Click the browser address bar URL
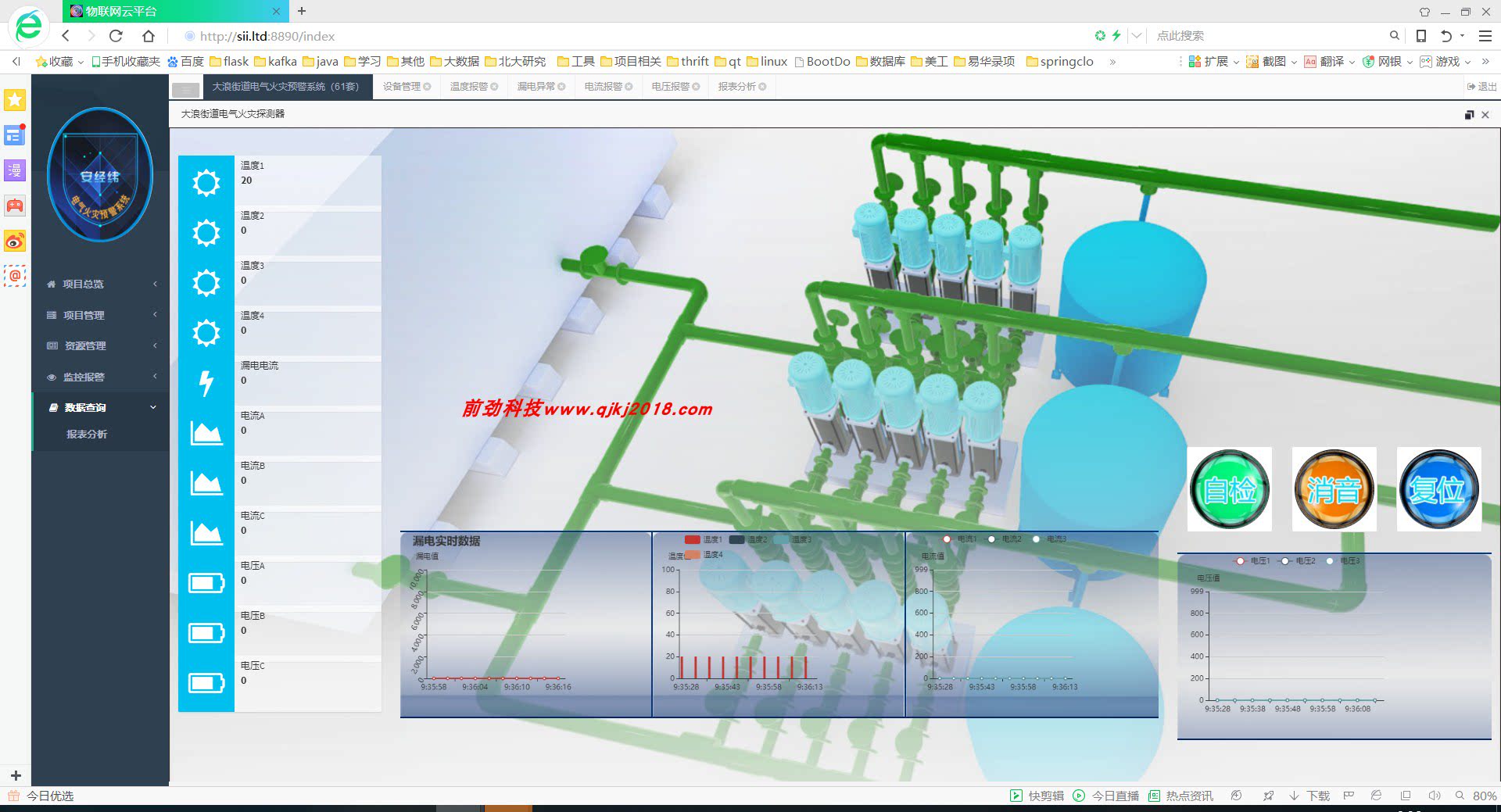Image resolution: width=1501 pixels, height=812 pixels. click(267, 36)
